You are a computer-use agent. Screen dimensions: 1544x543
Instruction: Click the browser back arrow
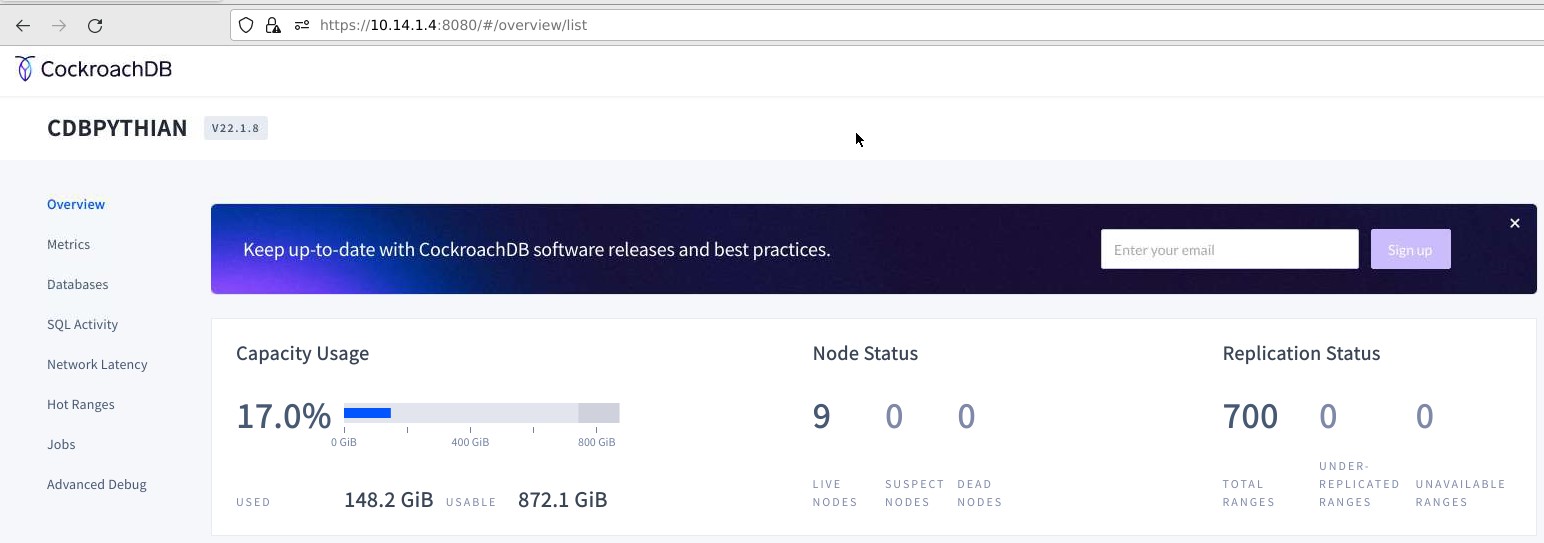[x=23, y=26]
